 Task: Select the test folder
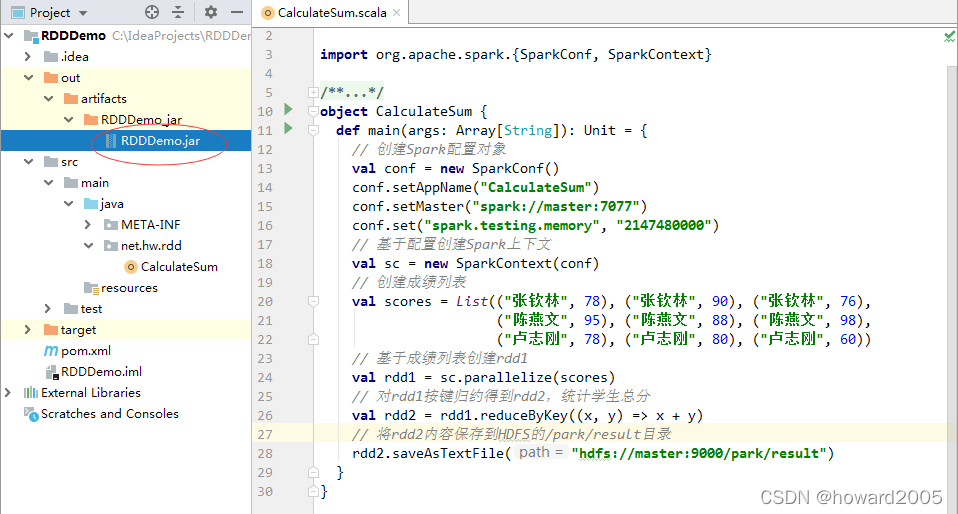coord(91,309)
